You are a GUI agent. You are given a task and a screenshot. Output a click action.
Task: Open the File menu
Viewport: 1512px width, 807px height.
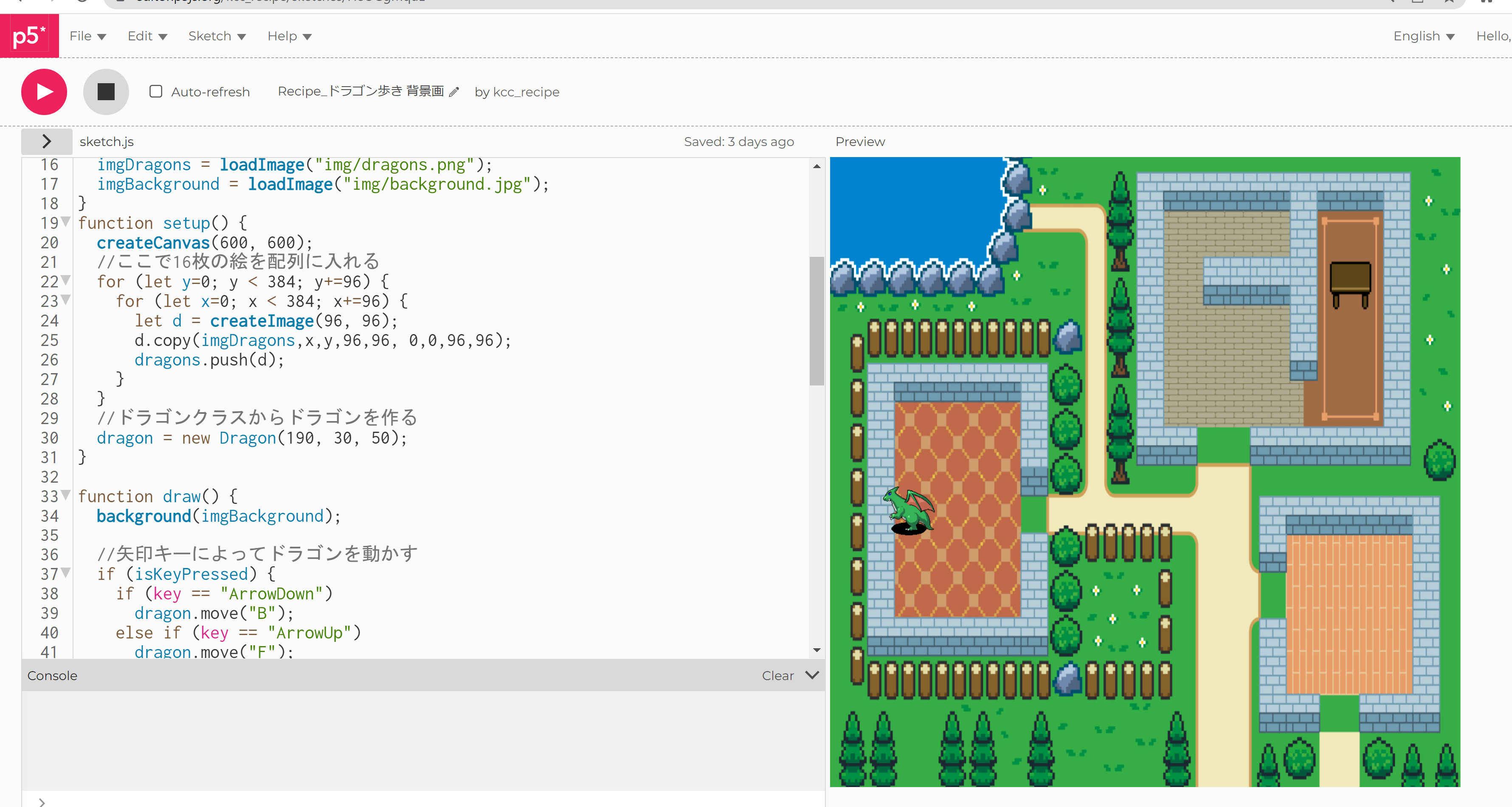[87, 37]
